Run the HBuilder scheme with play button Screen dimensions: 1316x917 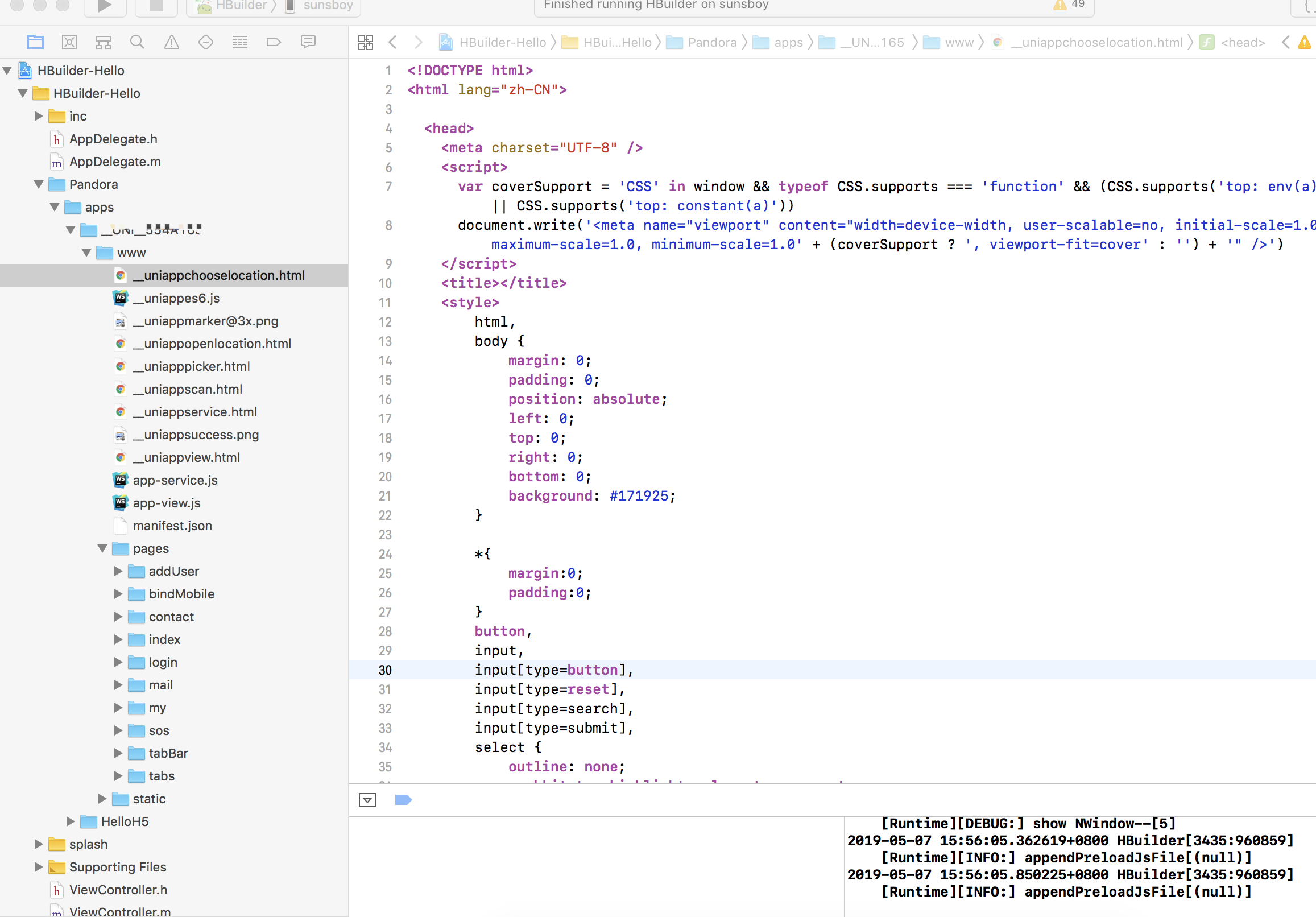point(105,6)
